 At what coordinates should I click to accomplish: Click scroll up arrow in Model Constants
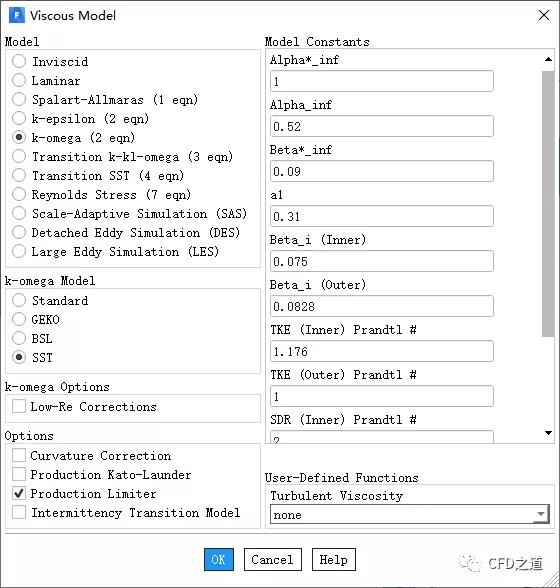pyautogui.click(x=548, y=59)
